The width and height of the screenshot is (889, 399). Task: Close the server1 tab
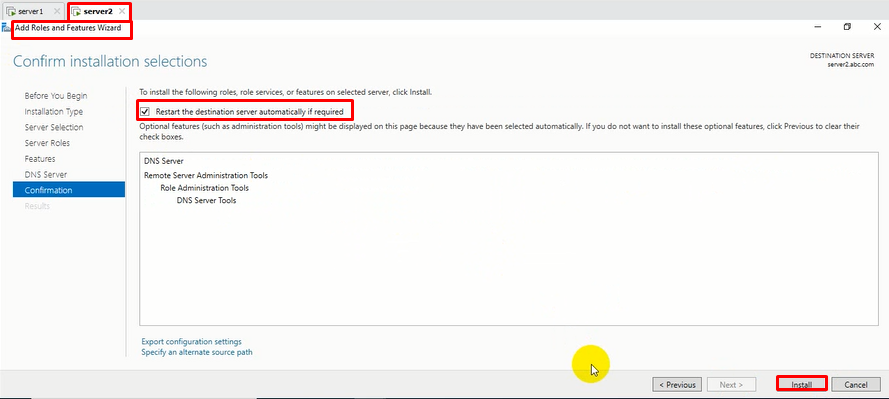[56, 11]
